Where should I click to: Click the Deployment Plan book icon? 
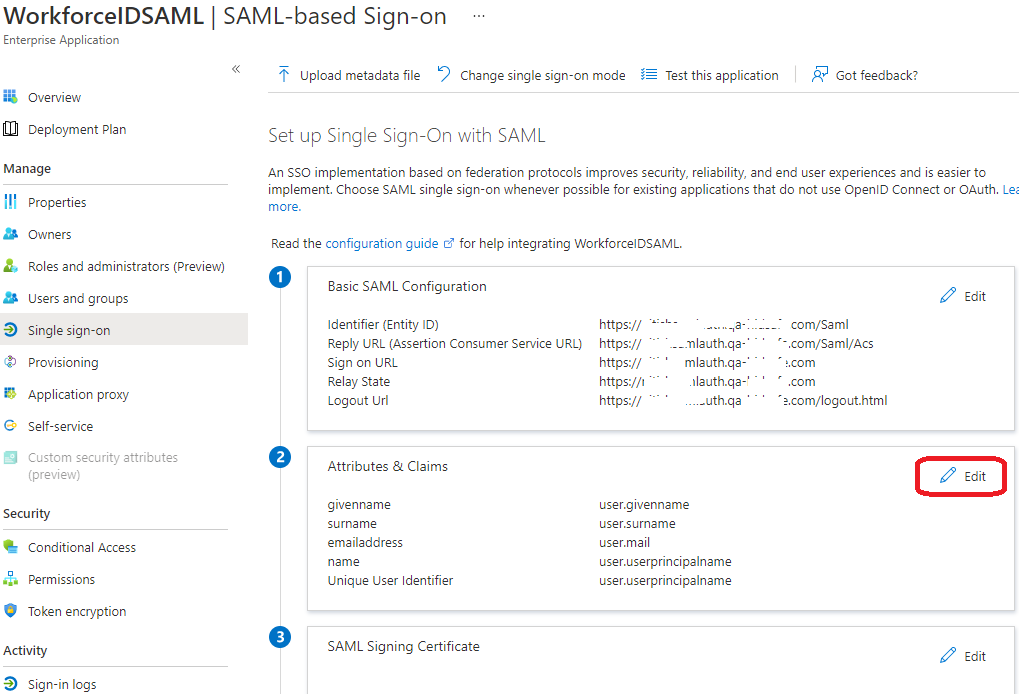(10, 129)
